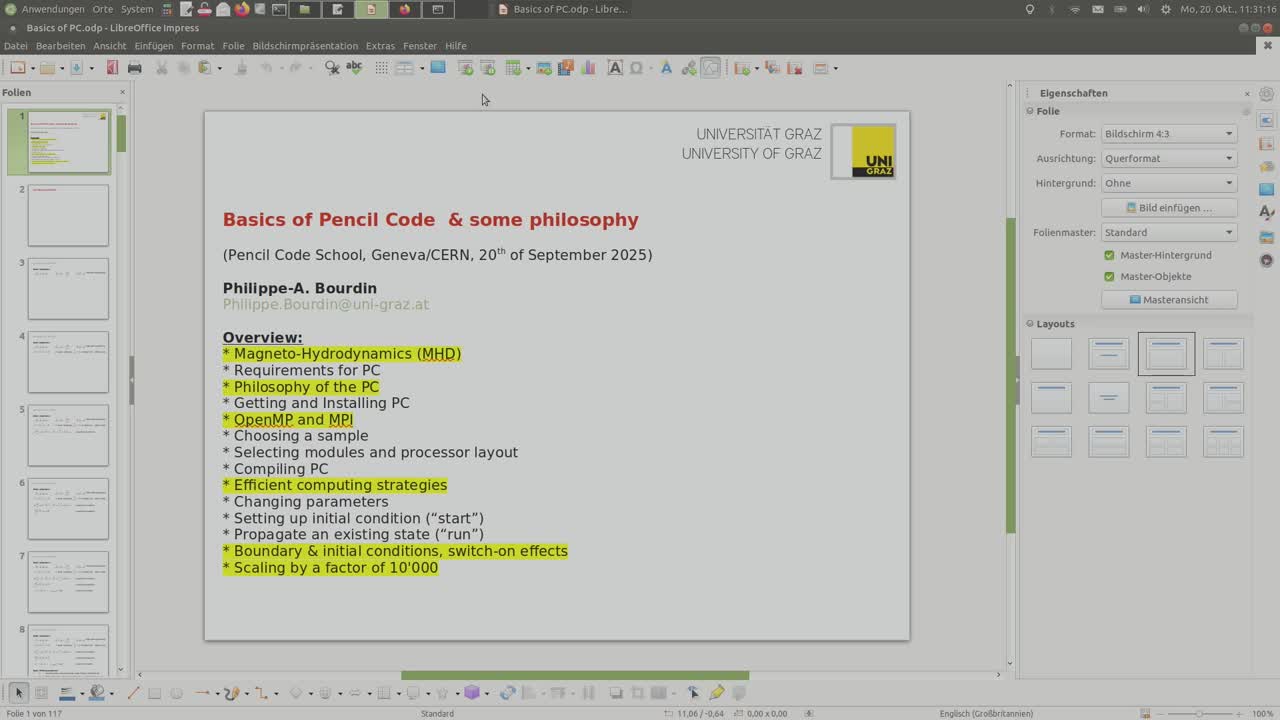Click the Export as PDF icon
This screenshot has height=720, width=1280.
tap(112, 68)
